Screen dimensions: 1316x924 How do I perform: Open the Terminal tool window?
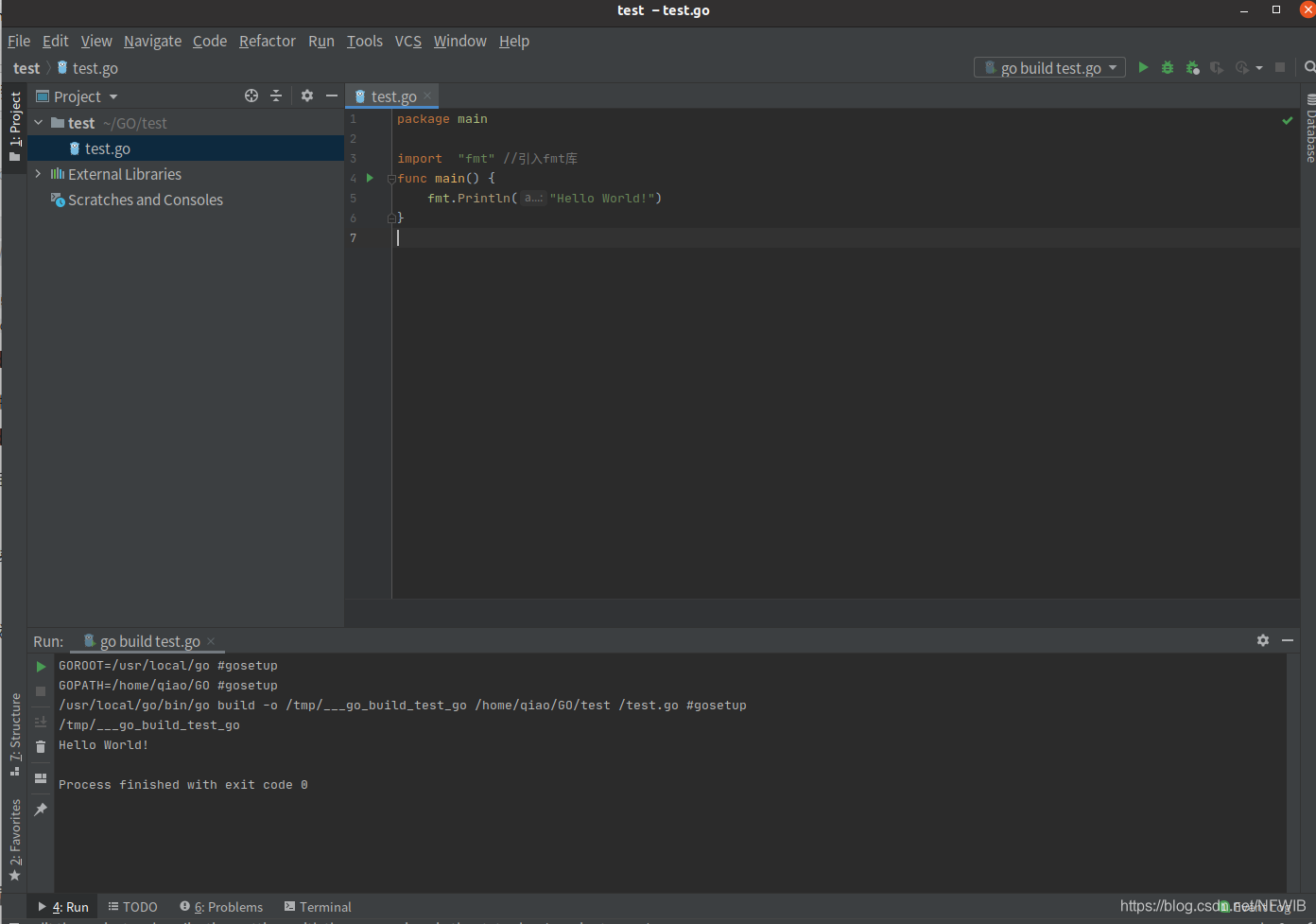point(318,906)
